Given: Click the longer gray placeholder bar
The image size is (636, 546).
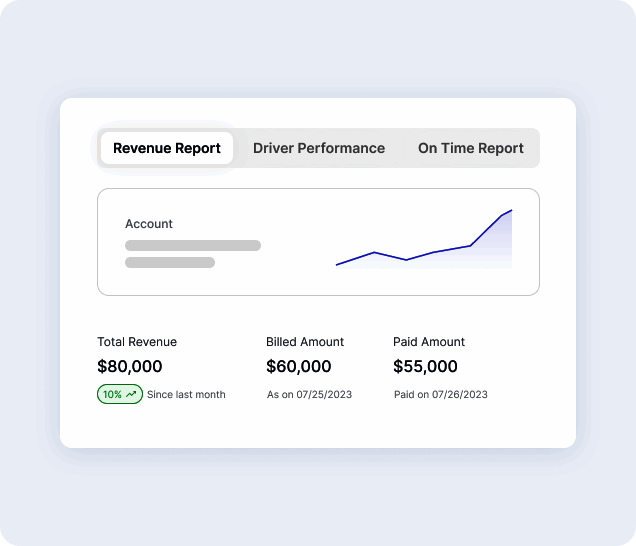Looking at the screenshot, I should click(192, 245).
